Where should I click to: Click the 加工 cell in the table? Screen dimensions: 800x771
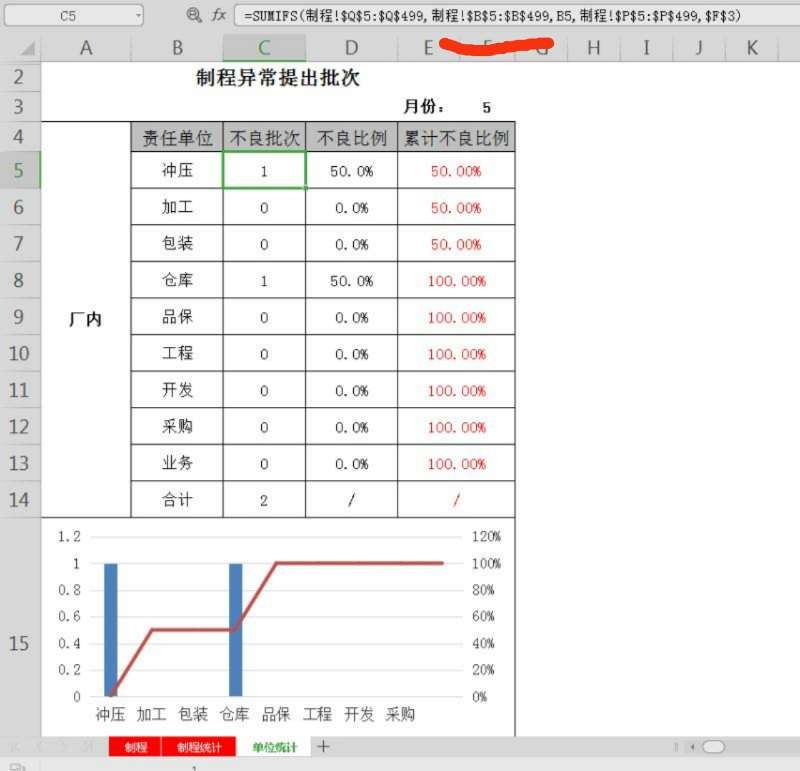coord(177,207)
